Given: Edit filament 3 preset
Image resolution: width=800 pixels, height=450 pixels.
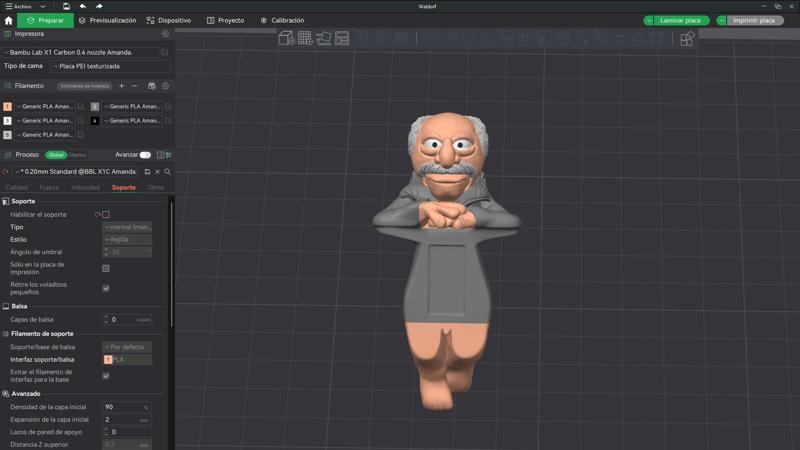Looking at the screenshot, I should [81, 120].
